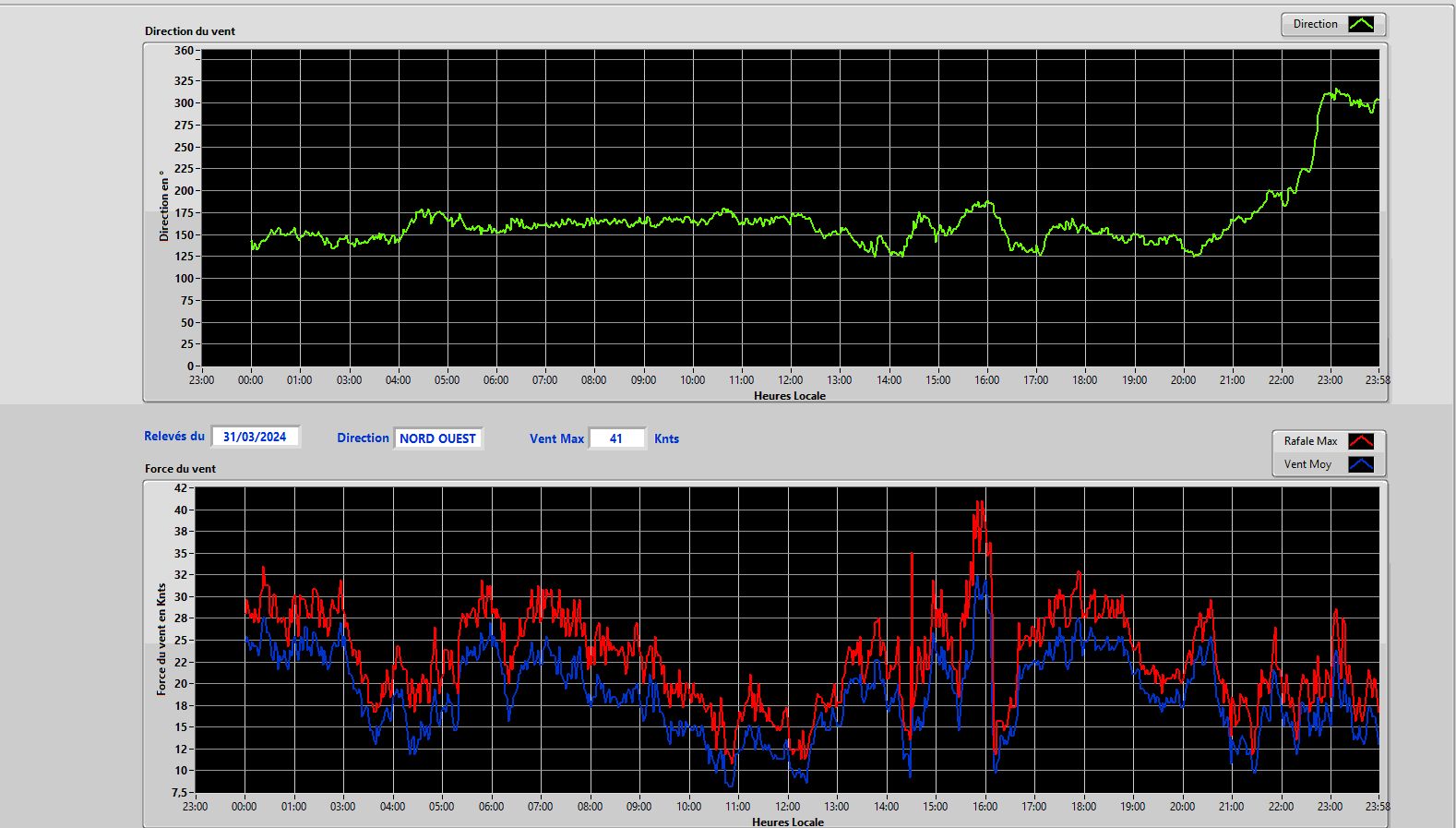Click the blue 'Direction' label beside NORD OUEST
The width and height of the screenshot is (1456, 828).
coord(363,438)
